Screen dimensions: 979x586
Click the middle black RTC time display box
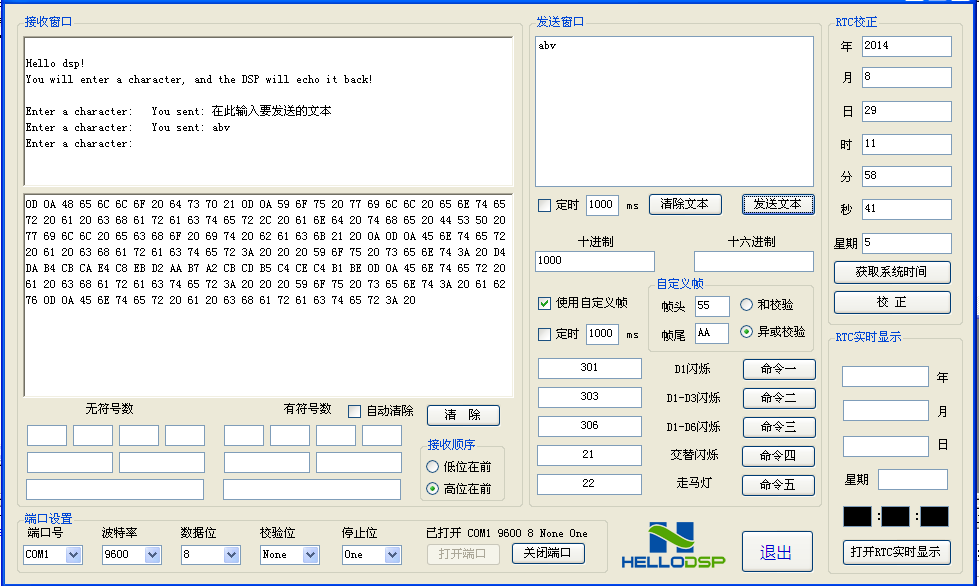tap(895, 517)
